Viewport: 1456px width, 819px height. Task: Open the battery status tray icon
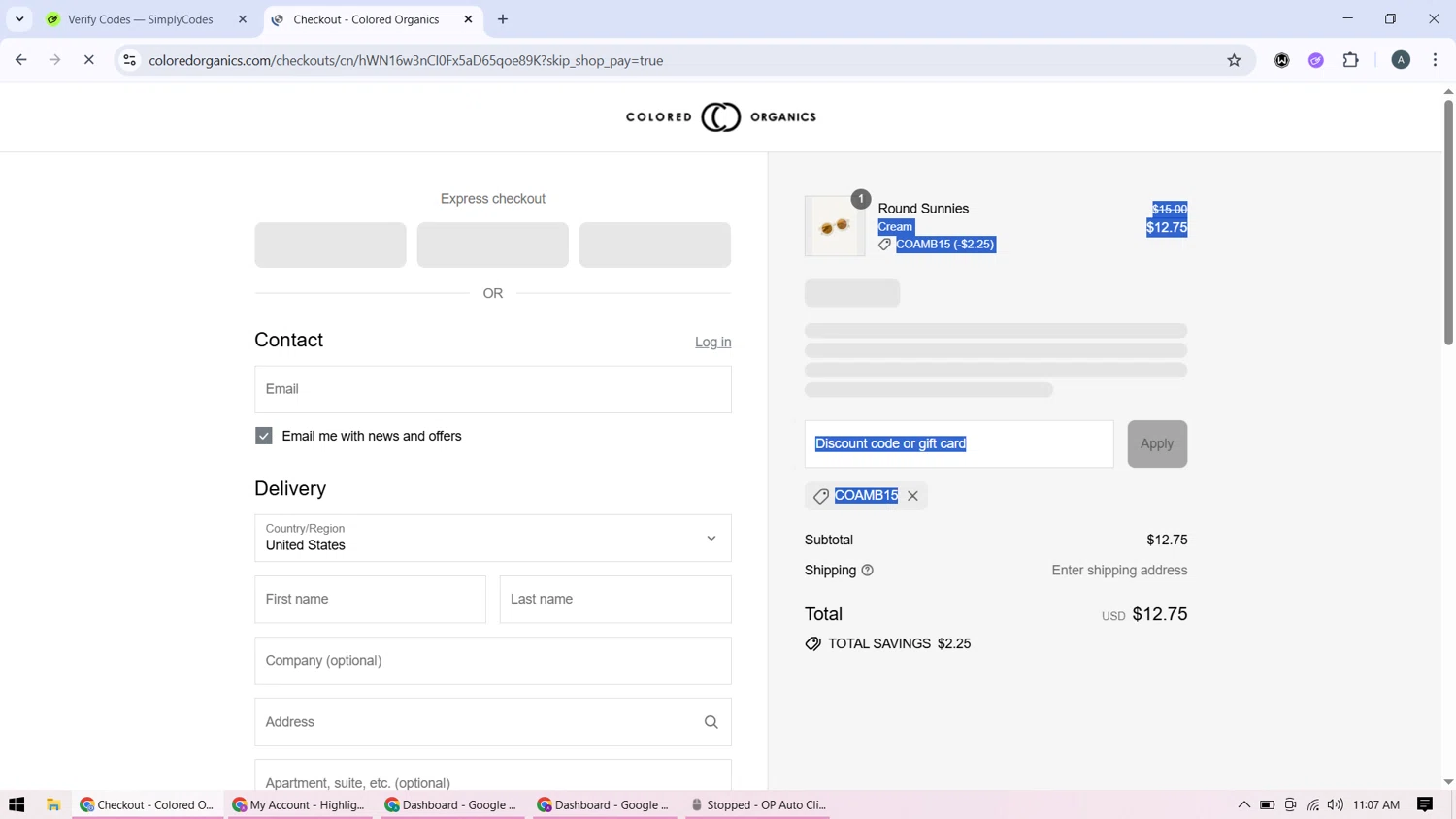click(x=1267, y=804)
